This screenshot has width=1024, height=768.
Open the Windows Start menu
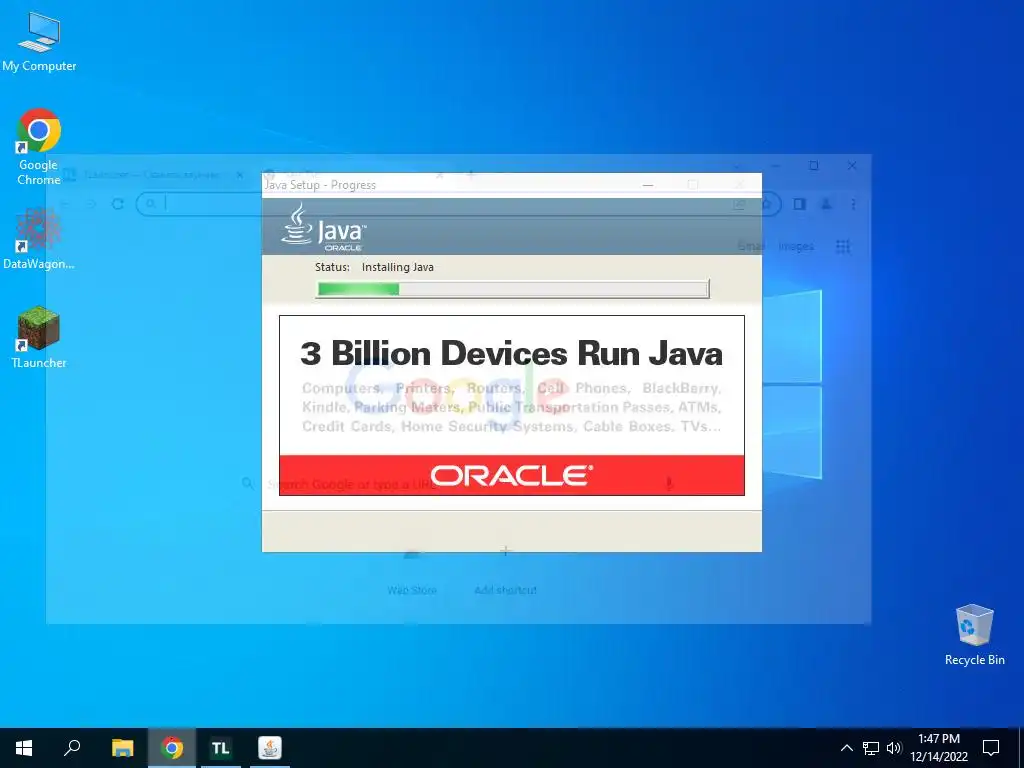(24, 748)
